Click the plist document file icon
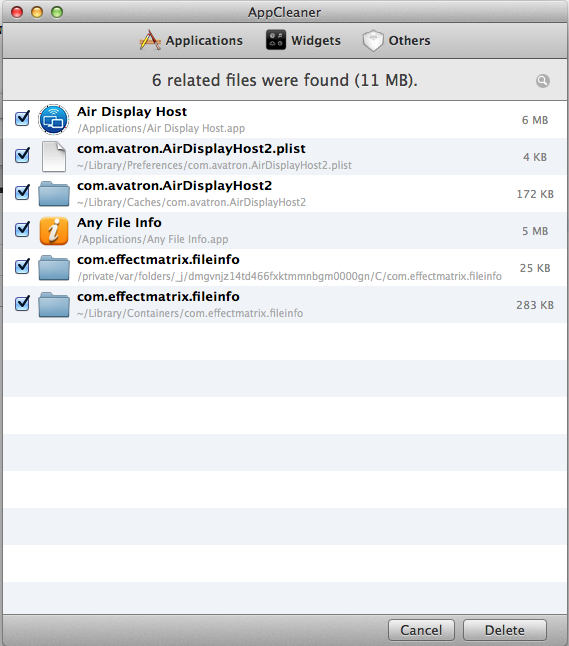Viewport: 569px width, 646px height. [x=54, y=157]
